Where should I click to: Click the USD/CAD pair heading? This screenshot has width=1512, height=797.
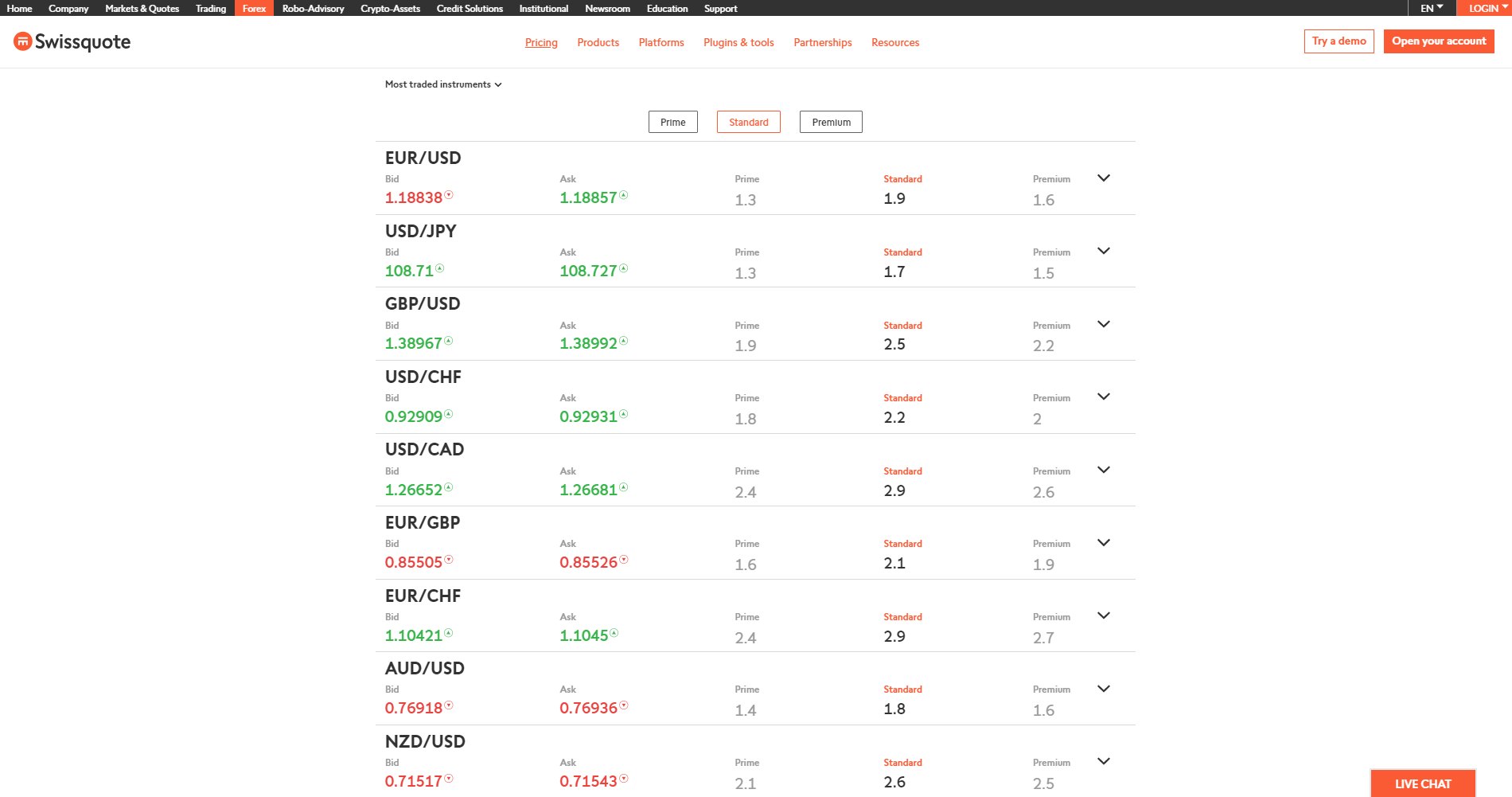(x=425, y=449)
